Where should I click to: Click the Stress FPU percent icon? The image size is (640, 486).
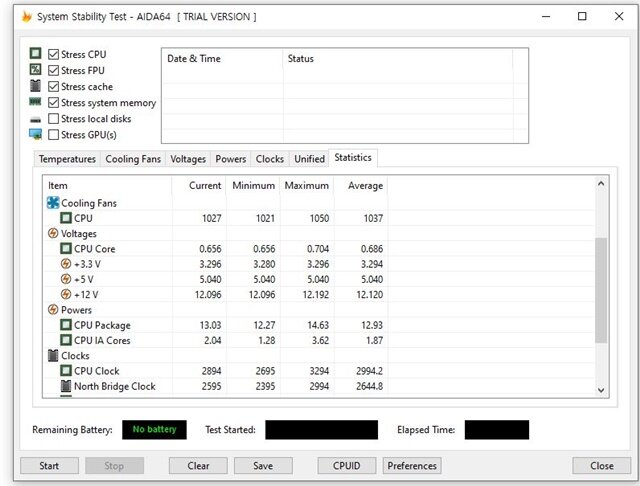36,70
